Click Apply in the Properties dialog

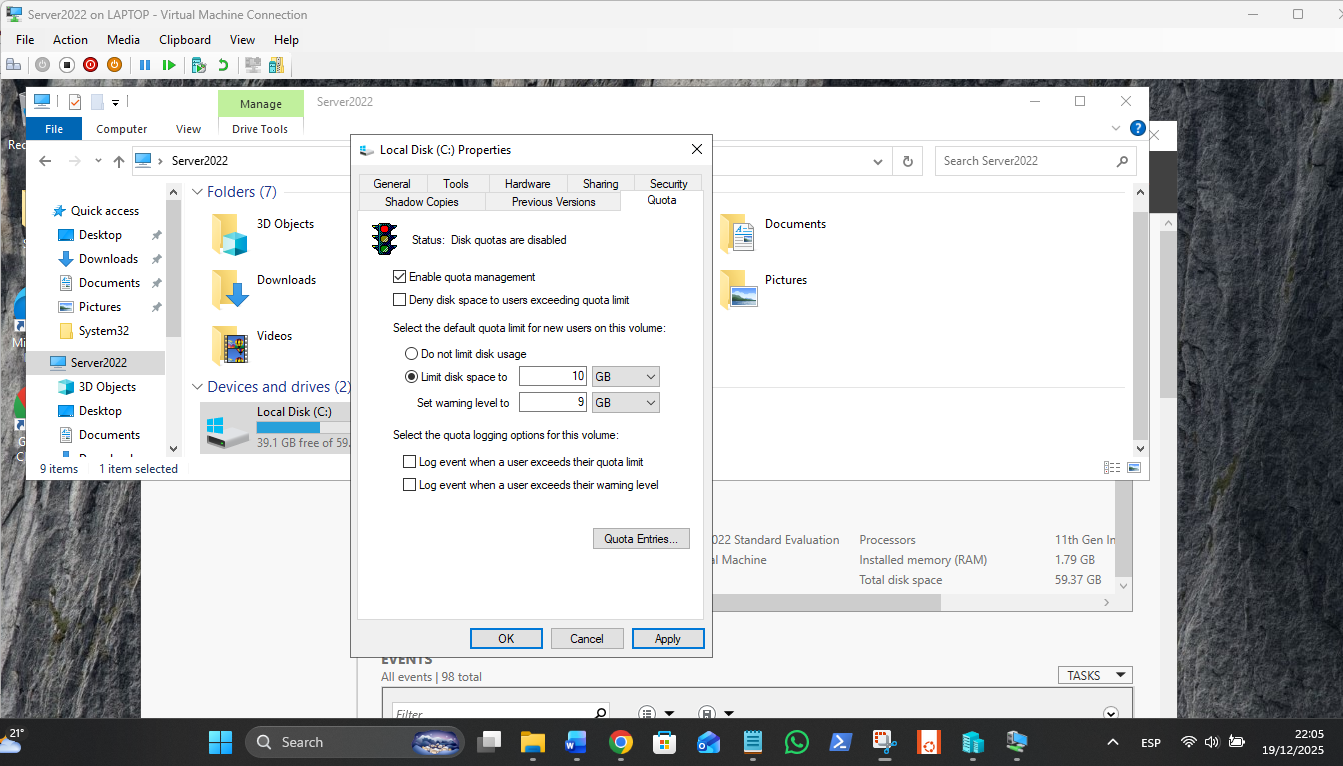tap(667, 639)
